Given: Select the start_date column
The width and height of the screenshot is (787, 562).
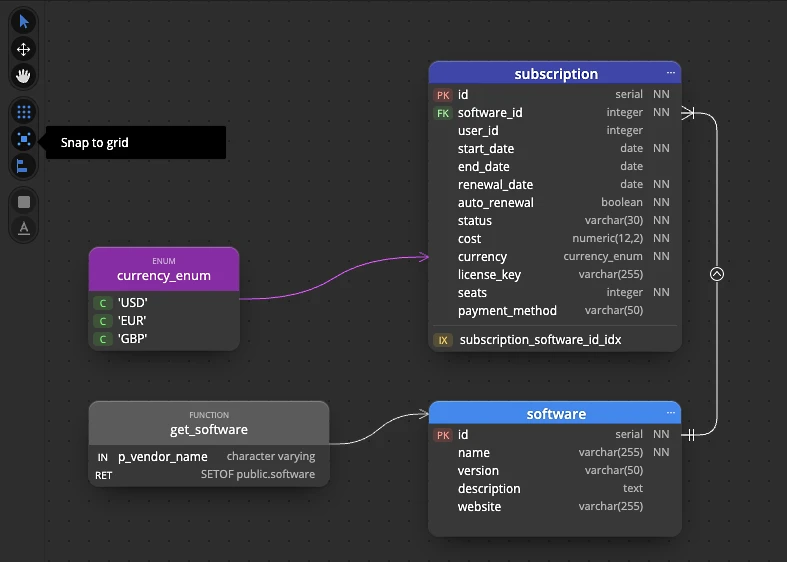Looking at the screenshot, I should click(x=555, y=149).
